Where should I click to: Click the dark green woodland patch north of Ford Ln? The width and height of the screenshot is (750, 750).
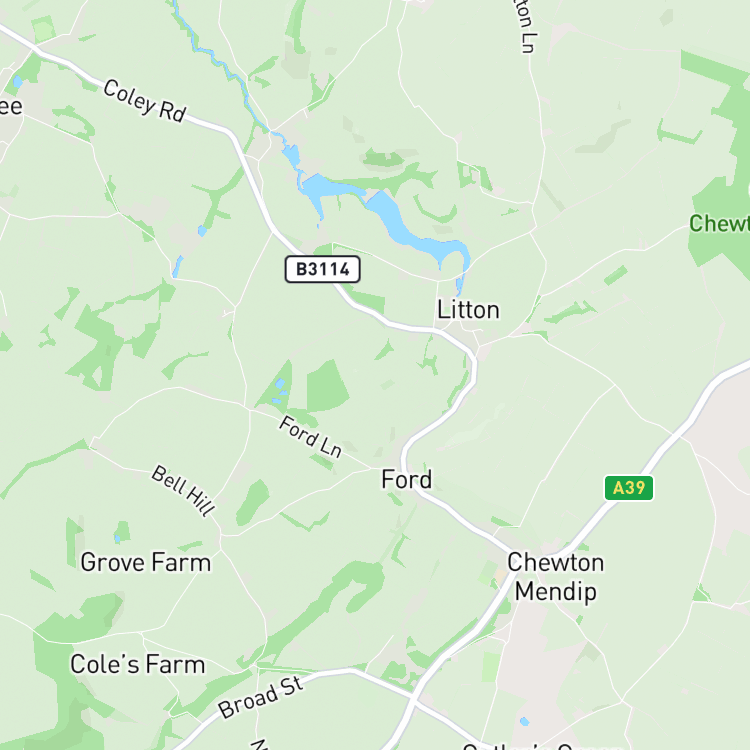pyautogui.click(x=327, y=386)
